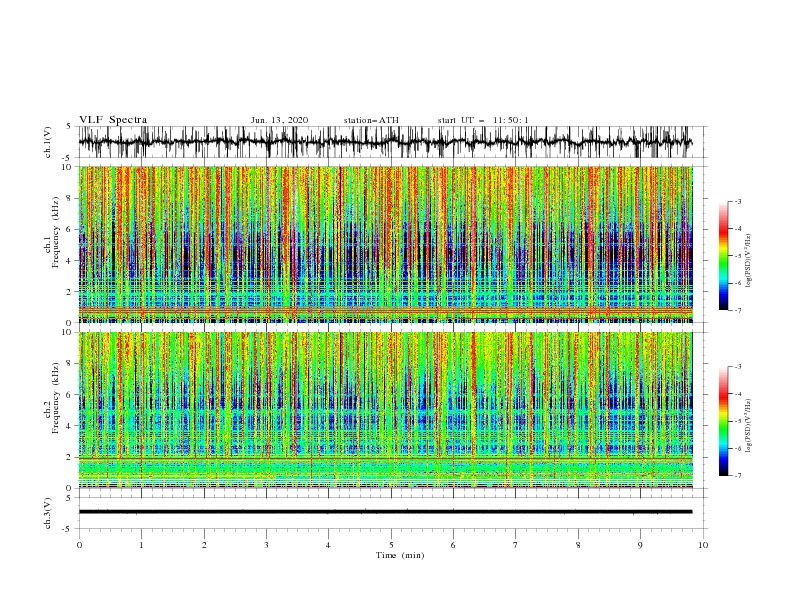Viewport: 792px width, 612px height.
Task: Click time axis tick label "10"
Action: (x=703, y=545)
